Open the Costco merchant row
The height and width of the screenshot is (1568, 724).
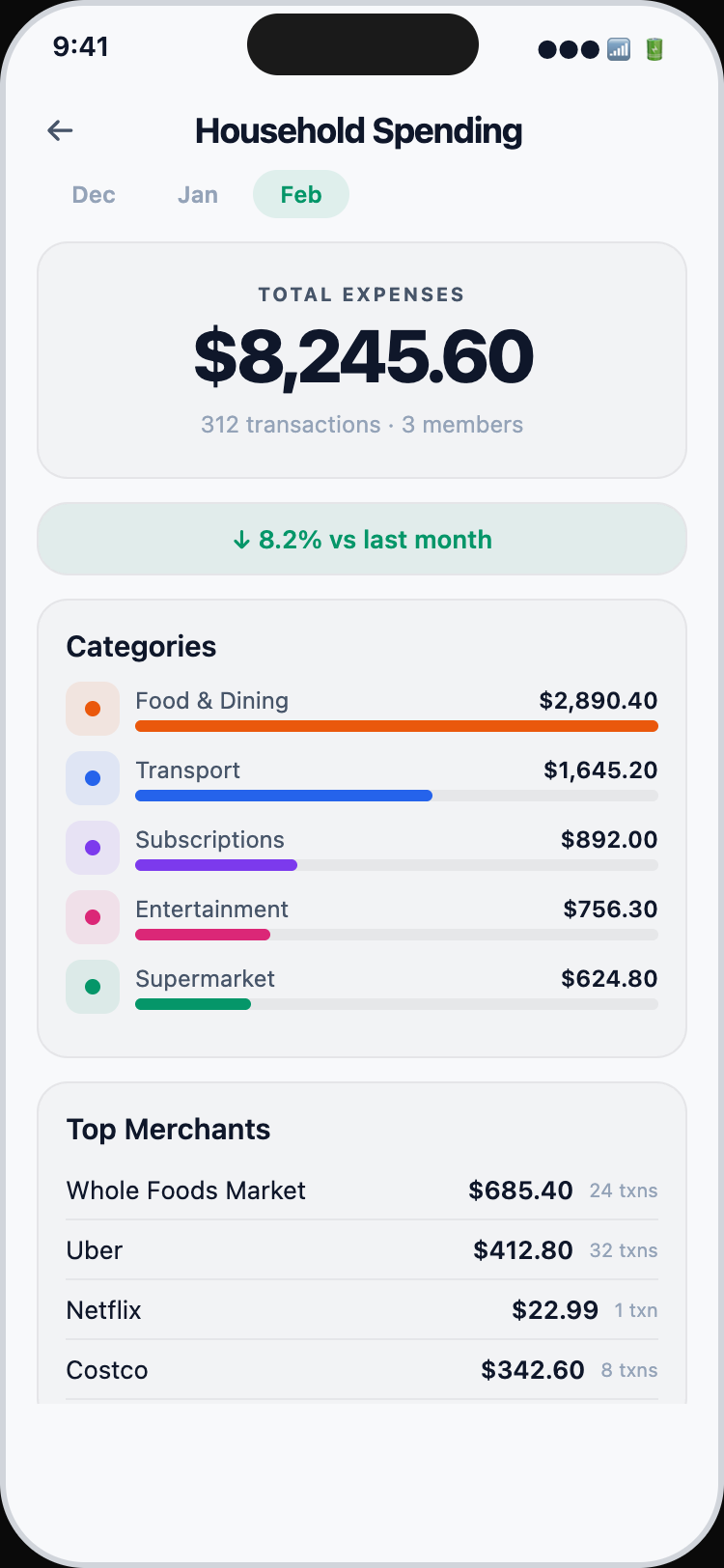(x=362, y=1370)
